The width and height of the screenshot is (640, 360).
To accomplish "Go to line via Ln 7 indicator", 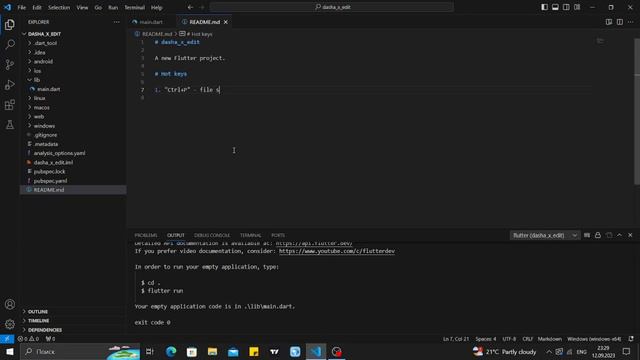I will [x=456, y=339].
